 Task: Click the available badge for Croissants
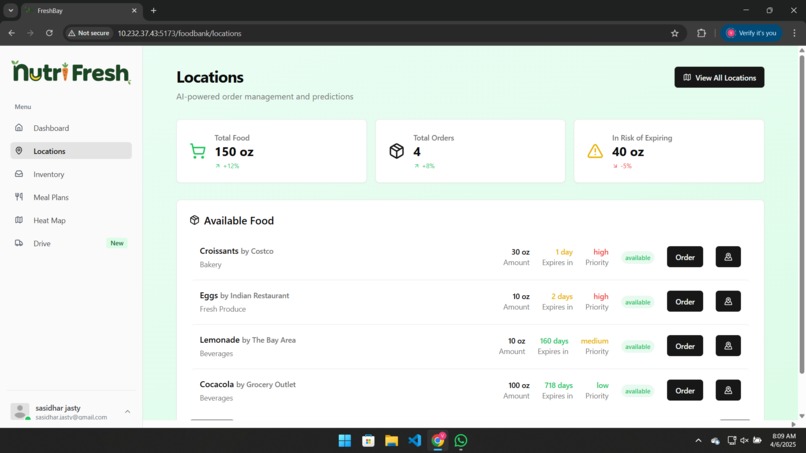637,258
